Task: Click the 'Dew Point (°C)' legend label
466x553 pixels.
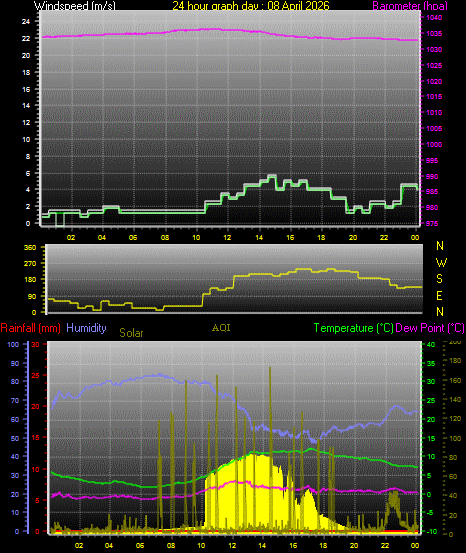Action: pos(430,328)
